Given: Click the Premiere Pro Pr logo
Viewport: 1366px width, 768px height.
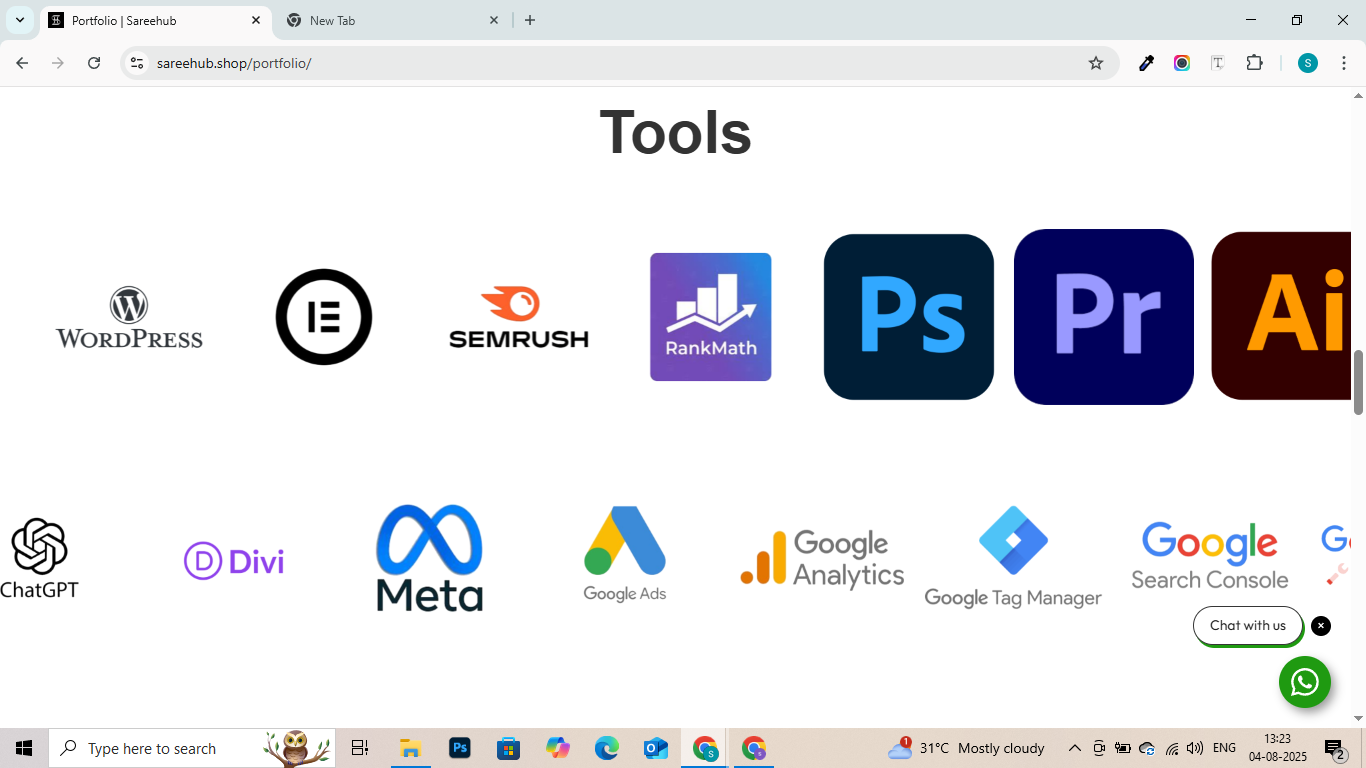Looking at the screenshot, I should pyautogui.click(x=1103, y=317).
